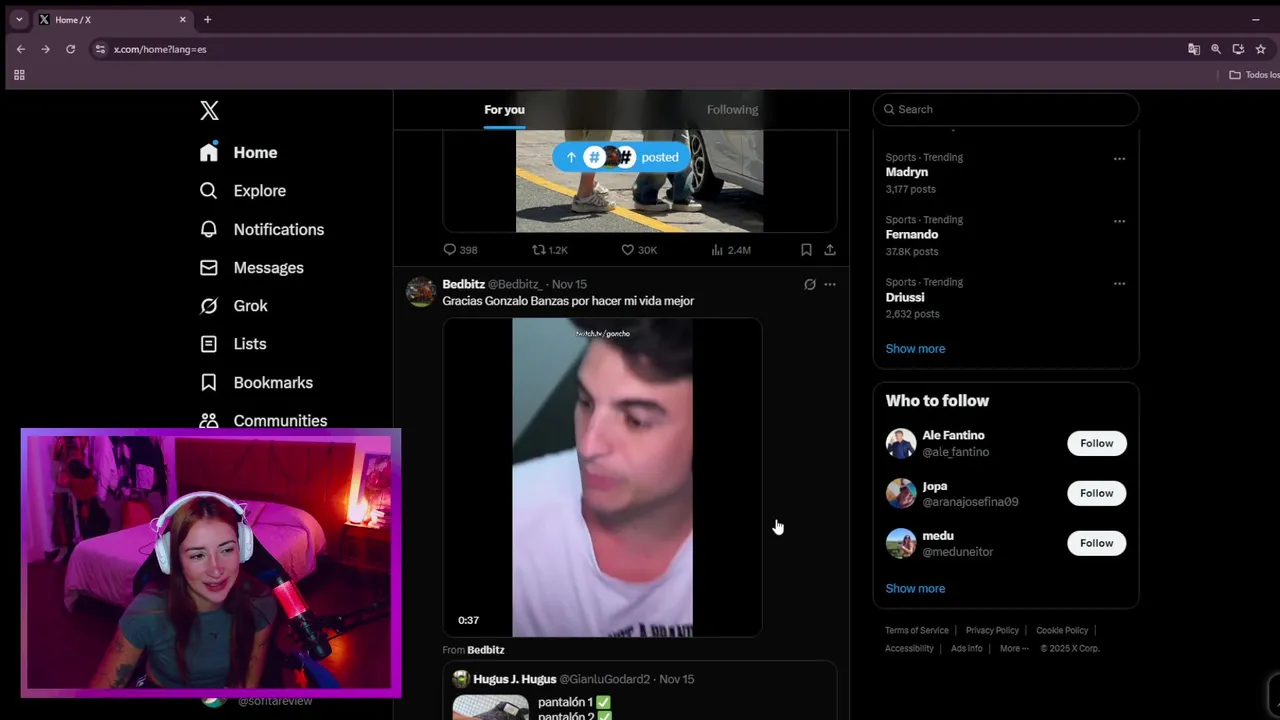Bookmark page with star icon
The image size is (1280, 720).
coord(1261,49)
